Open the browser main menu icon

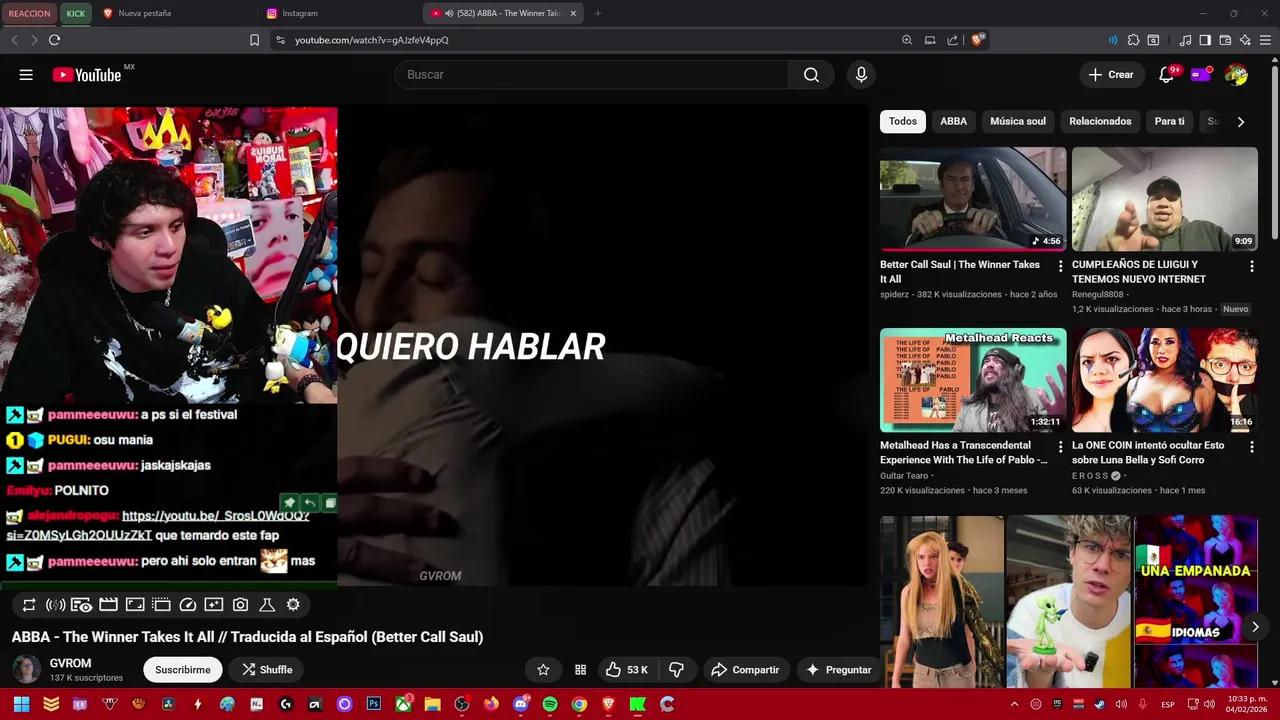click(1266, 40)
